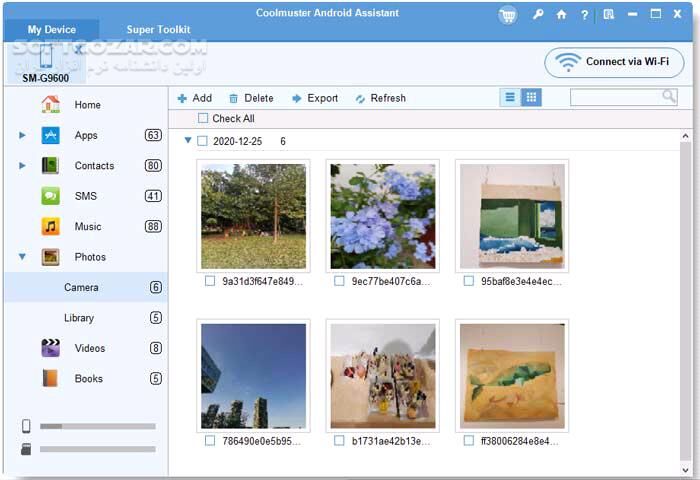Click Connect via Wi-Fi button

(x=614, y=62)
